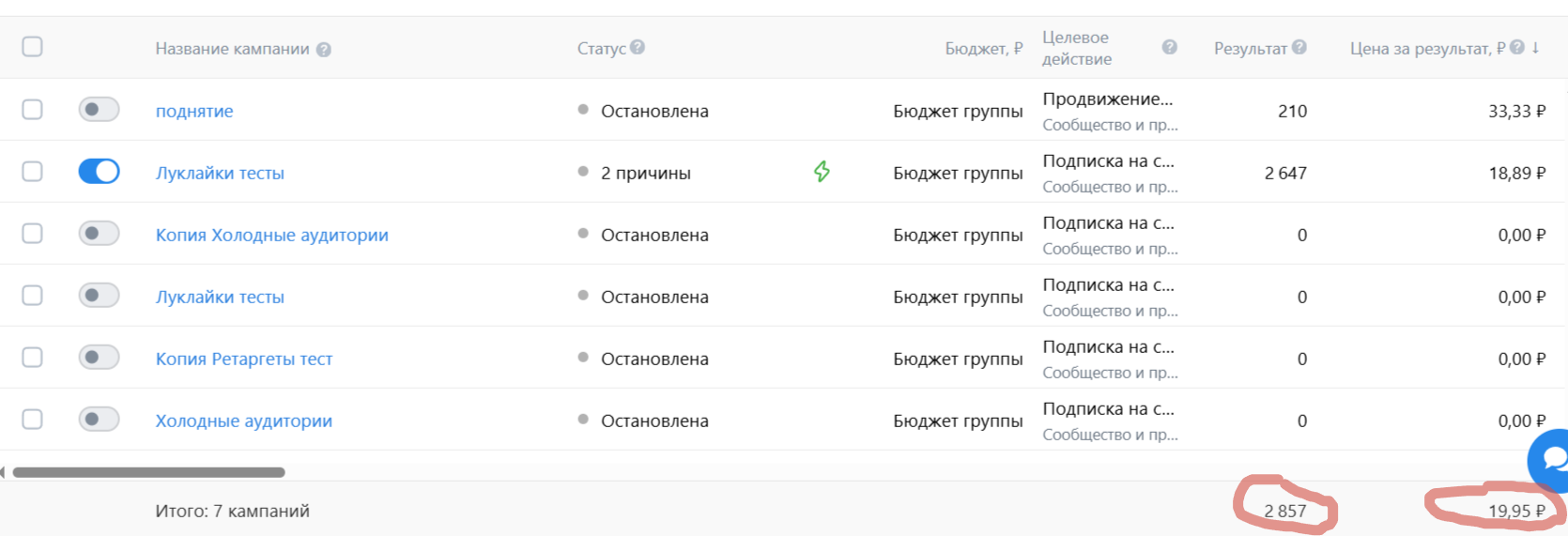This screenshot has height=536, width=1568.
Task: Open the поднятие campaign link
Action: [194, 111]
